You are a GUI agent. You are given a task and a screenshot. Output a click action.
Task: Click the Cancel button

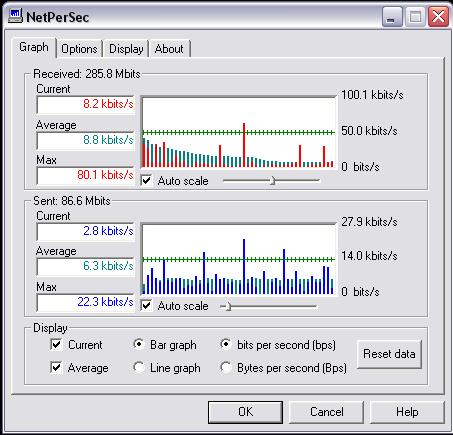coord(326,412)
